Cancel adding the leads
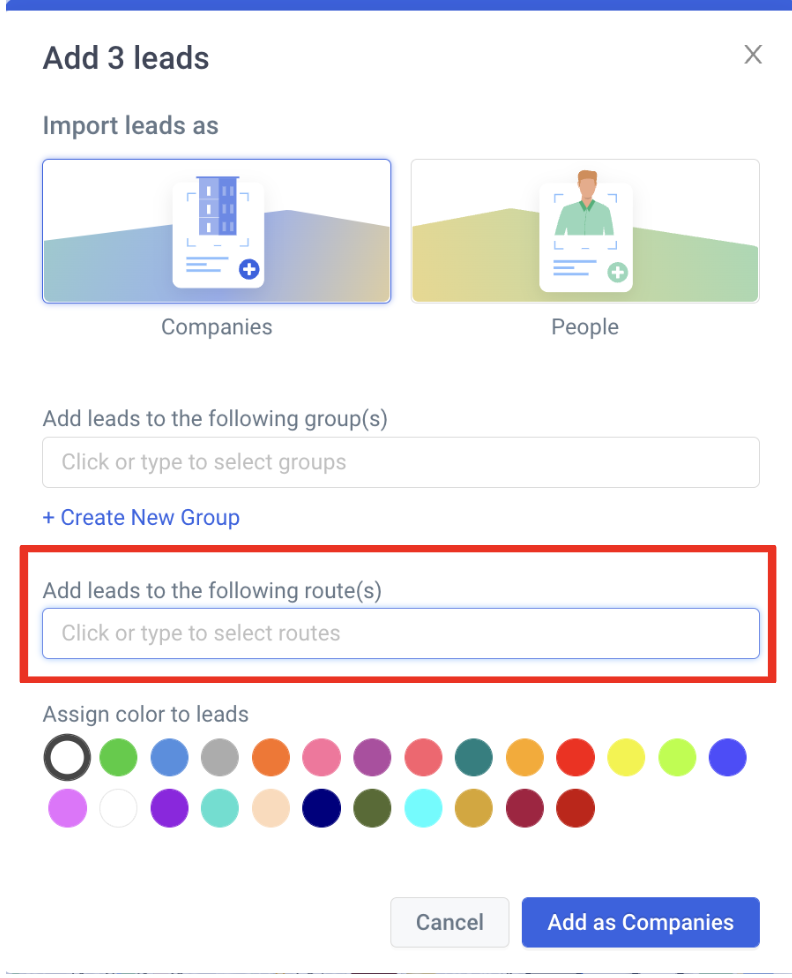The width and height of the screenshot is (792, 978). pyautogui.click(x=450, y=922)
